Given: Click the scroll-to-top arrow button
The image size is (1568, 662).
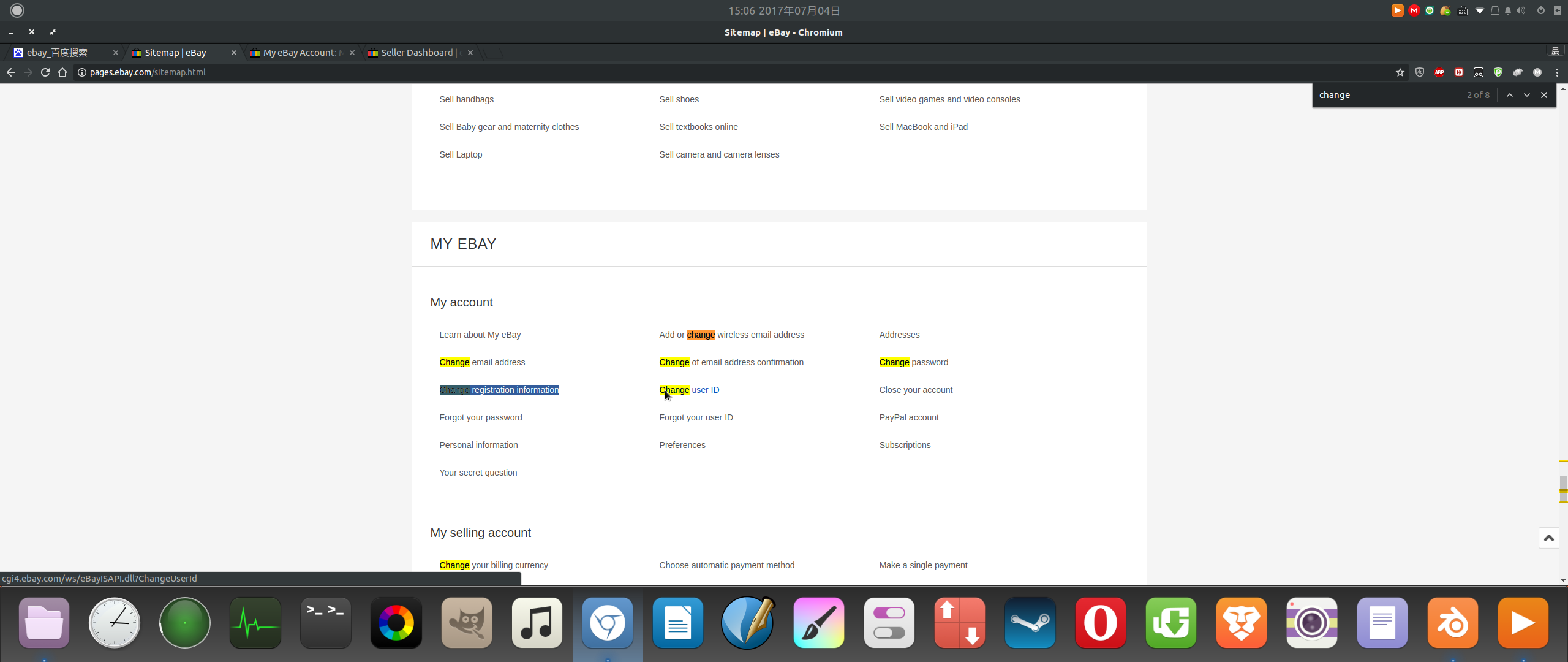Looking at the screenshot, I should (x=1549, y=538).
